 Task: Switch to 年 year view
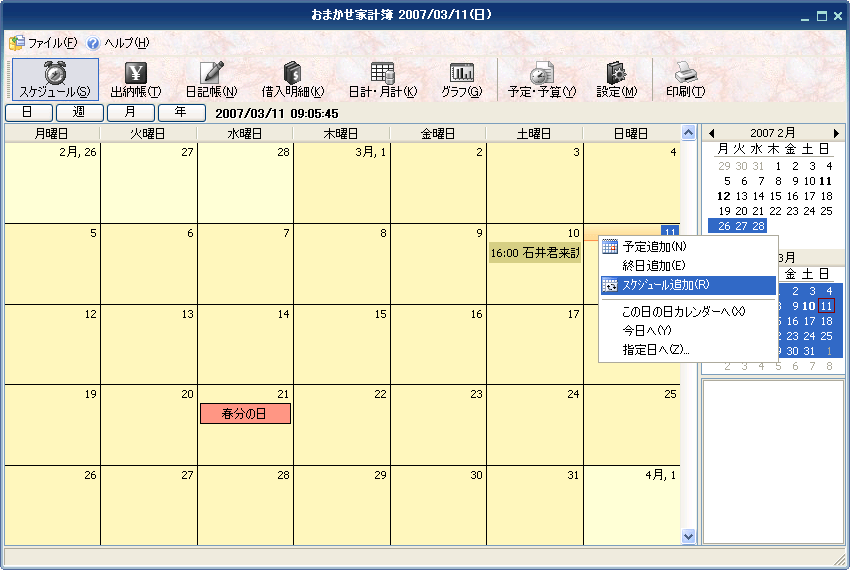point(181,113)
